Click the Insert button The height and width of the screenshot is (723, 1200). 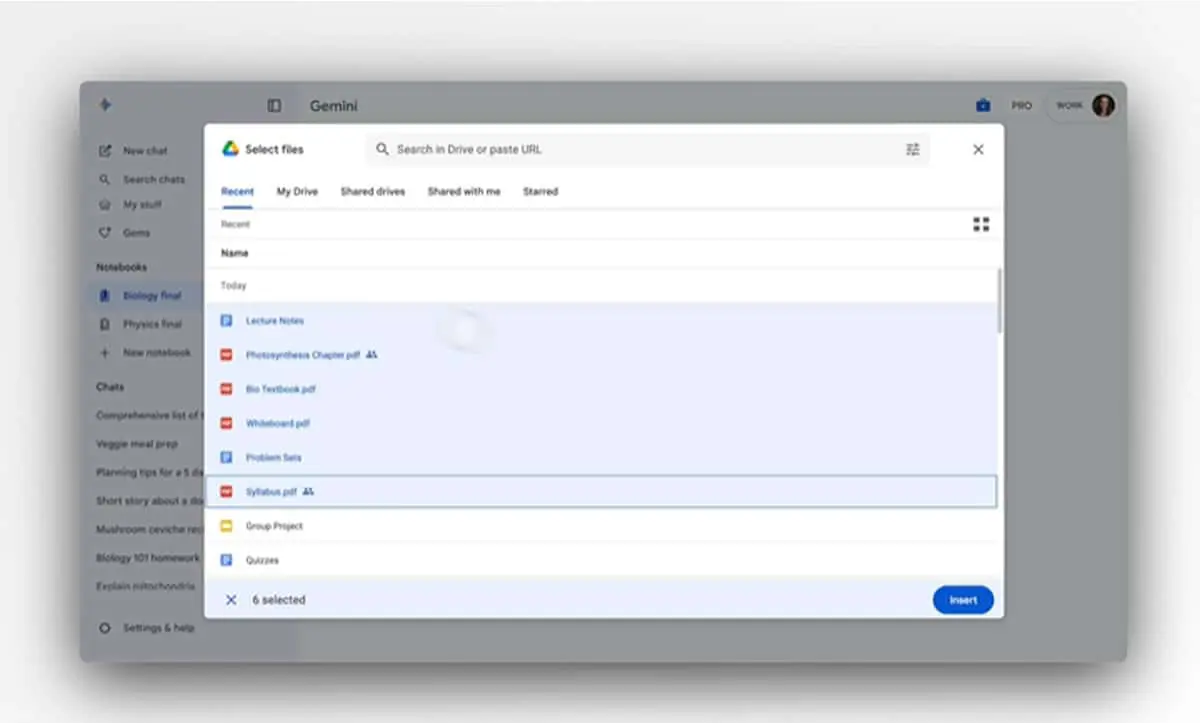963,600
